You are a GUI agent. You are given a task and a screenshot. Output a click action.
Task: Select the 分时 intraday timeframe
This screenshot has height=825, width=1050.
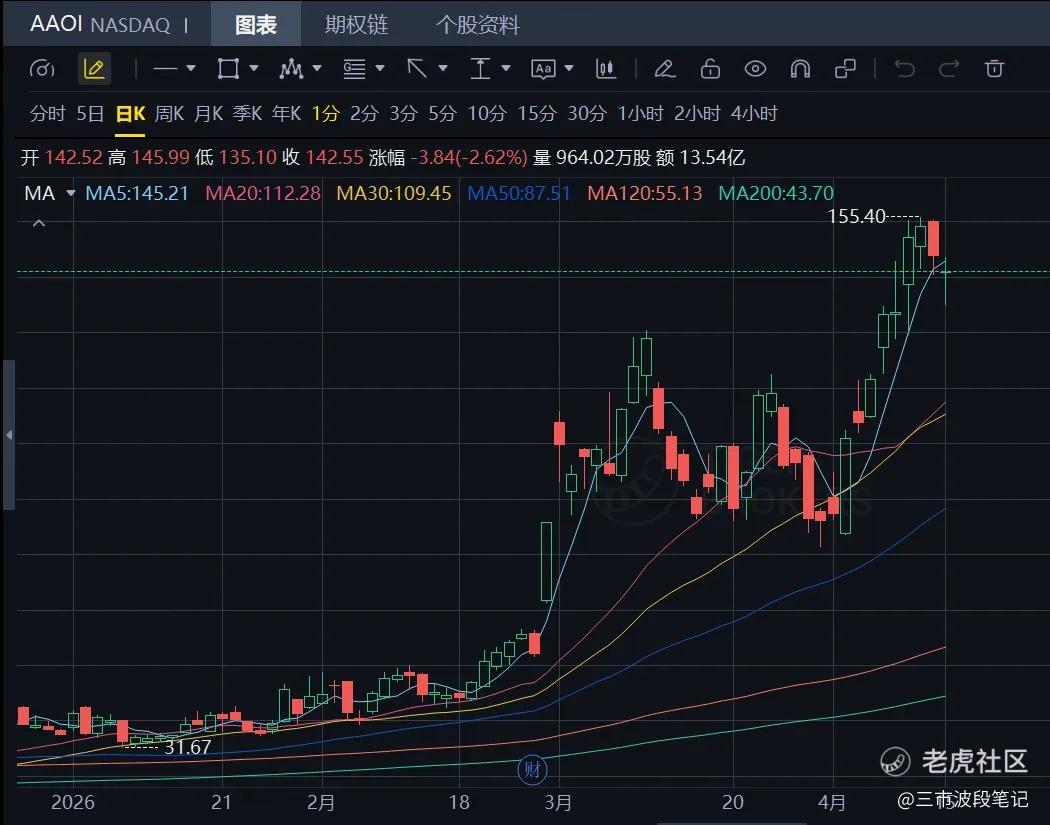click(x=48, y=113)
